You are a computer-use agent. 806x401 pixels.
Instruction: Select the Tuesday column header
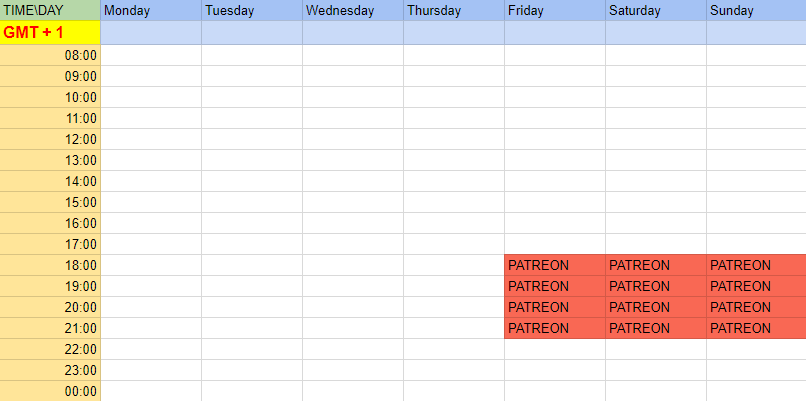(x=252, y=10)
